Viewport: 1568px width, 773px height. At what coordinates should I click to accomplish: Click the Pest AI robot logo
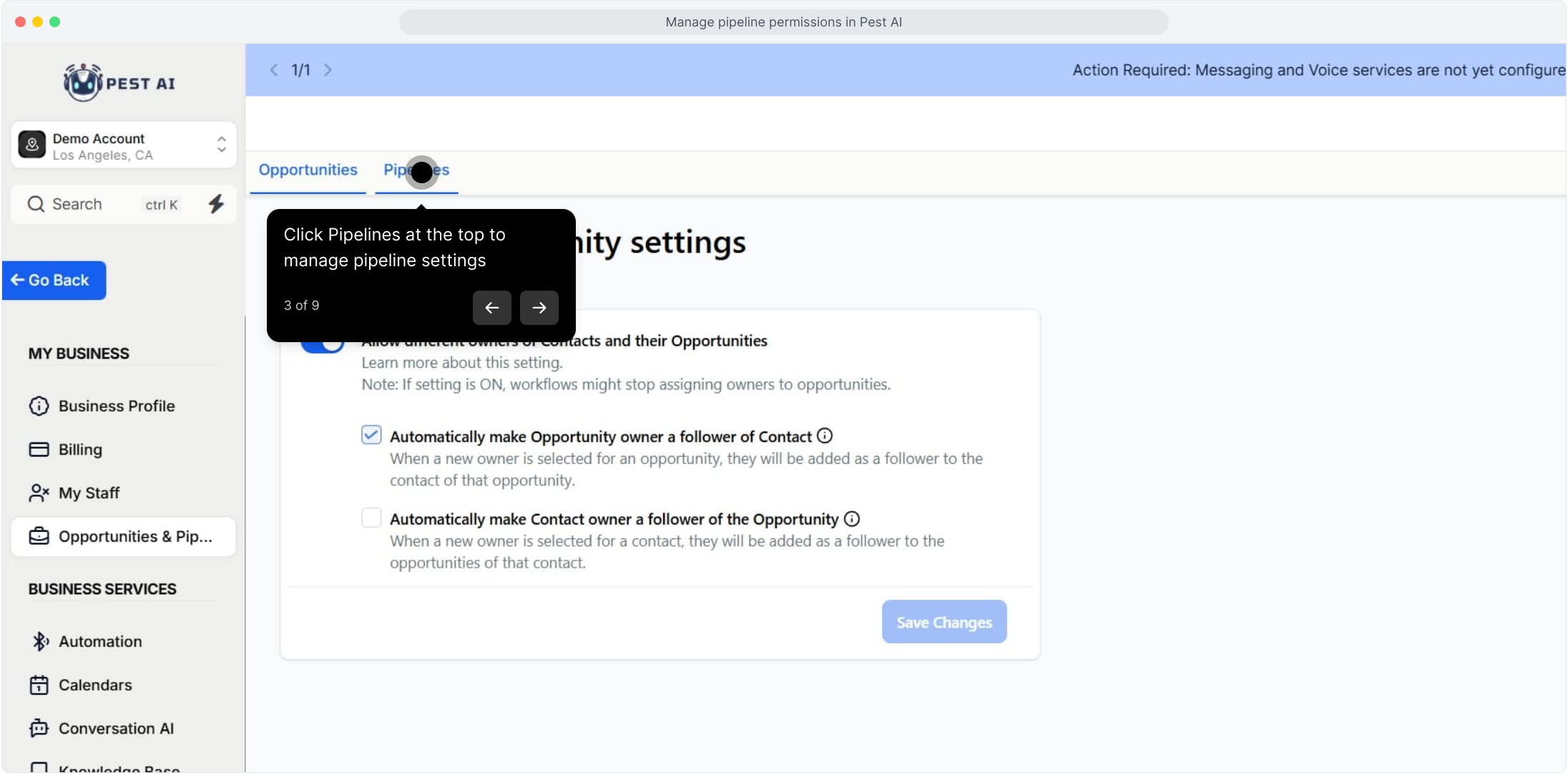[84, 83]
